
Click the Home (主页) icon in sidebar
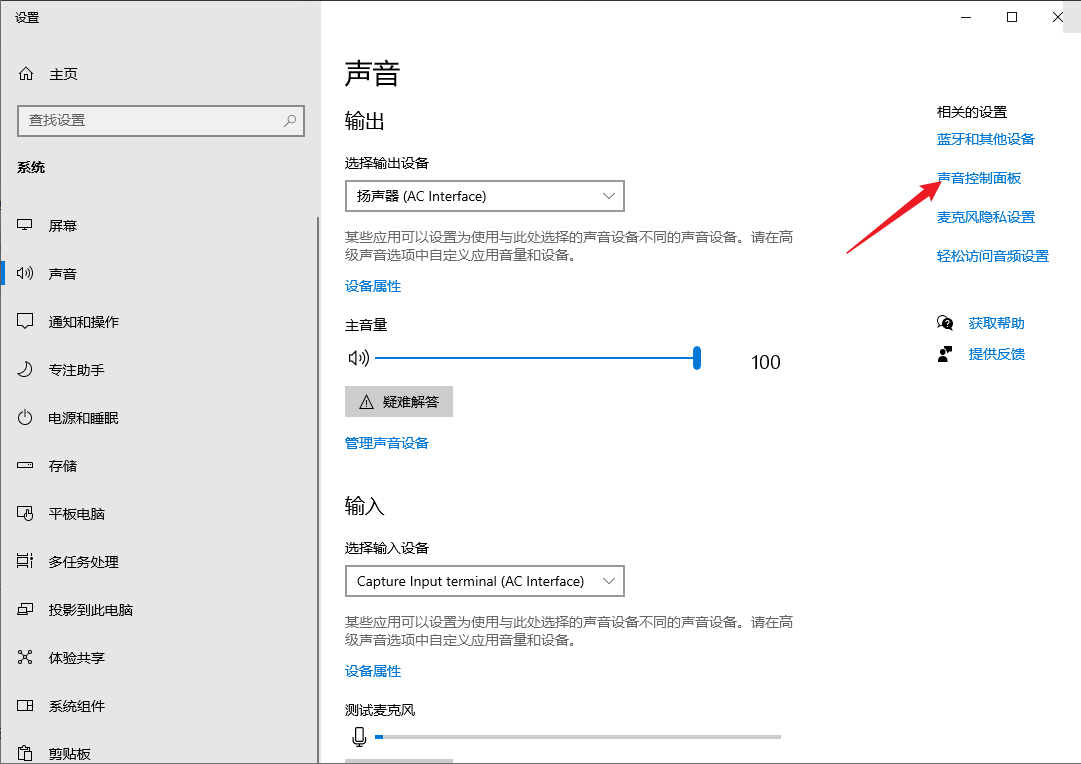click(26, 74)
